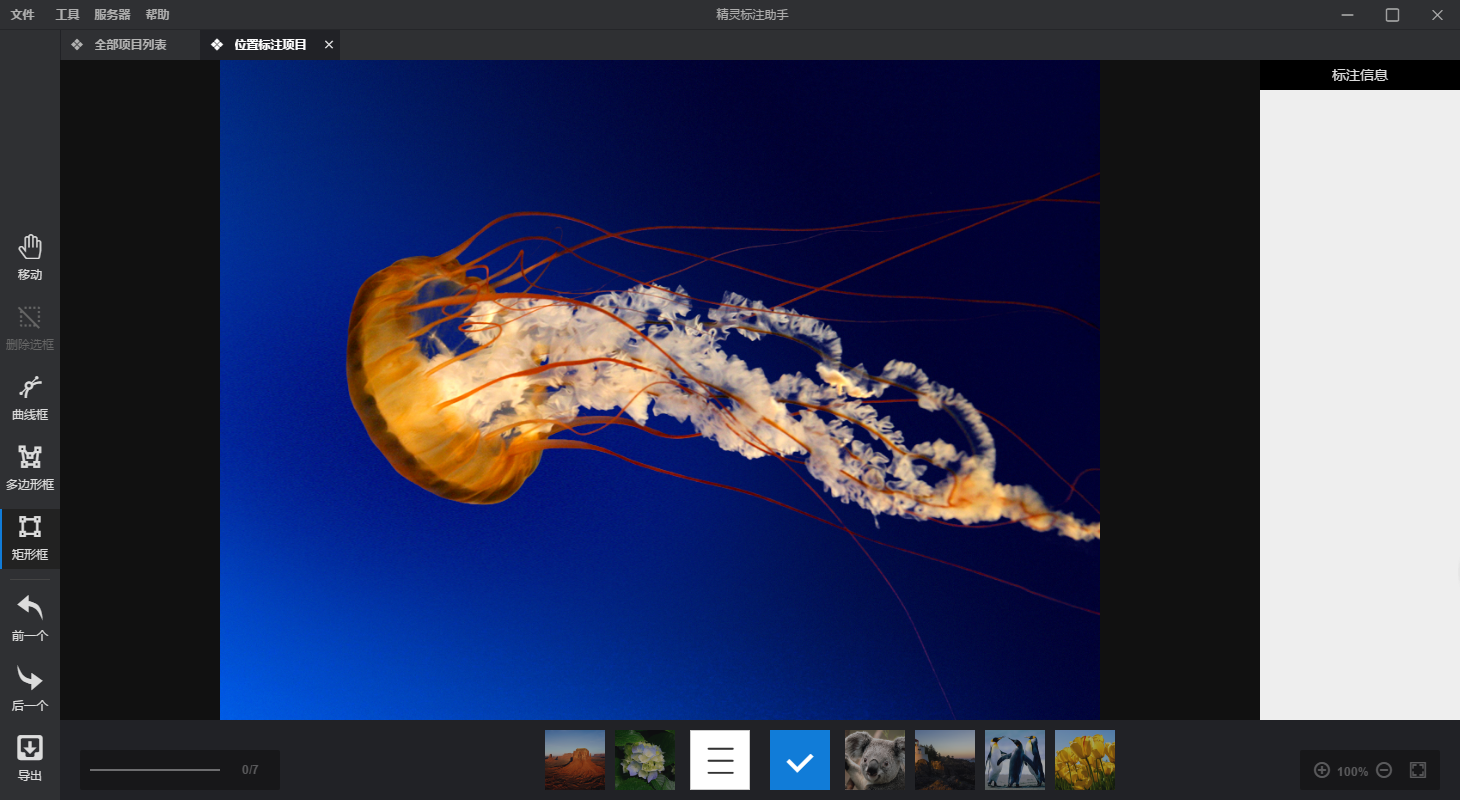Activate the 矩形框 rectangle tool
This screenshot has height=800, width=1460.
click(30, 538)
